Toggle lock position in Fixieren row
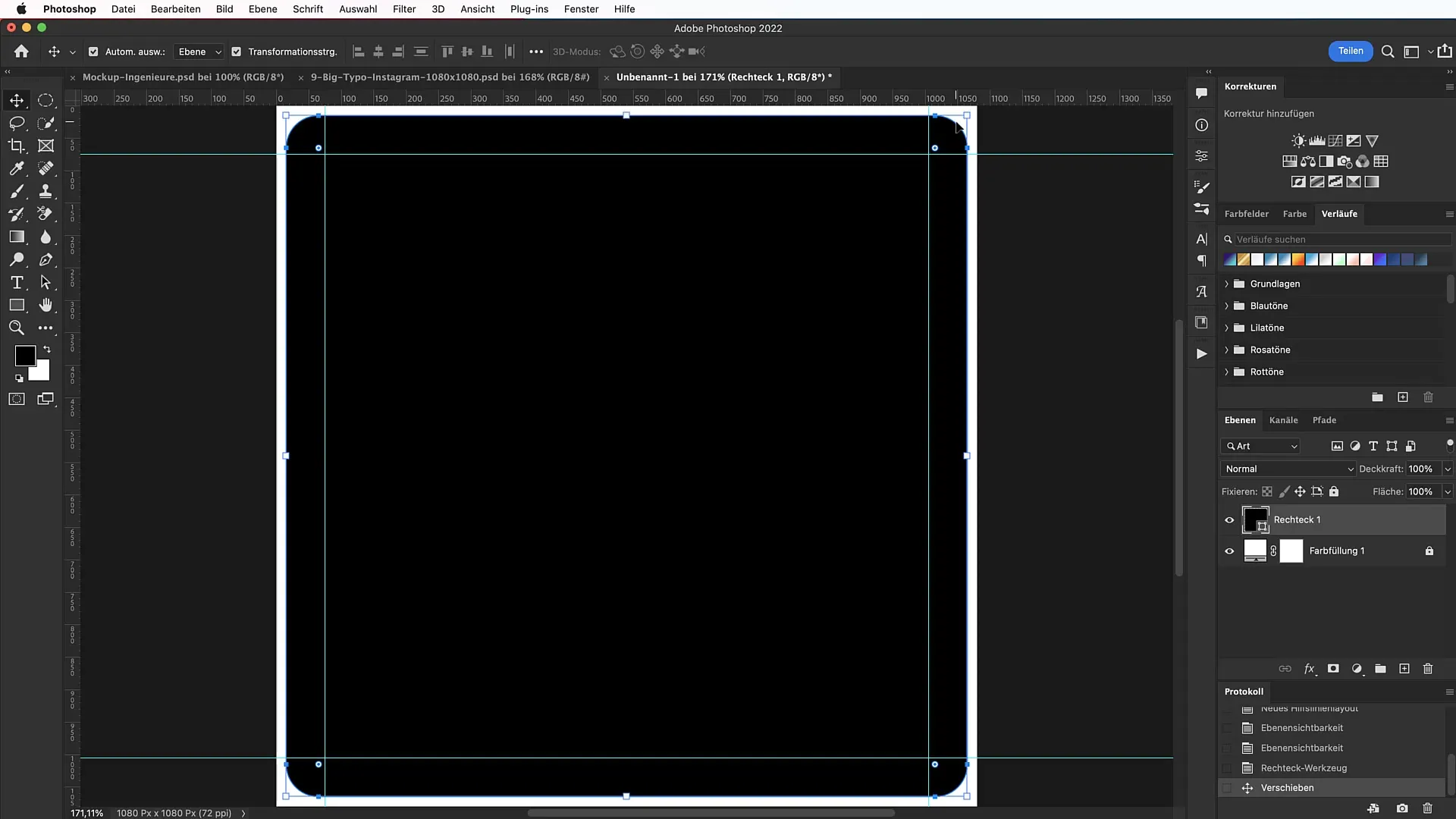 pos(1300,491)
